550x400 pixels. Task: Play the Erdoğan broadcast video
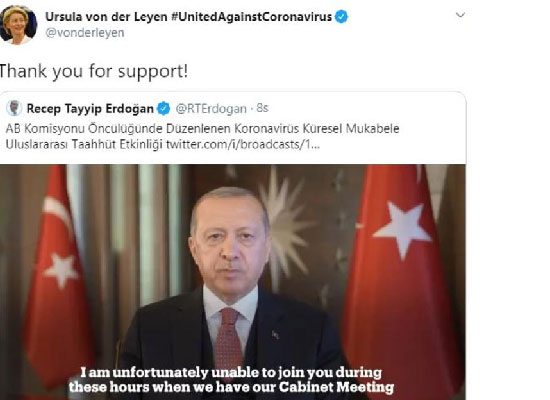(x=233, y=282)
